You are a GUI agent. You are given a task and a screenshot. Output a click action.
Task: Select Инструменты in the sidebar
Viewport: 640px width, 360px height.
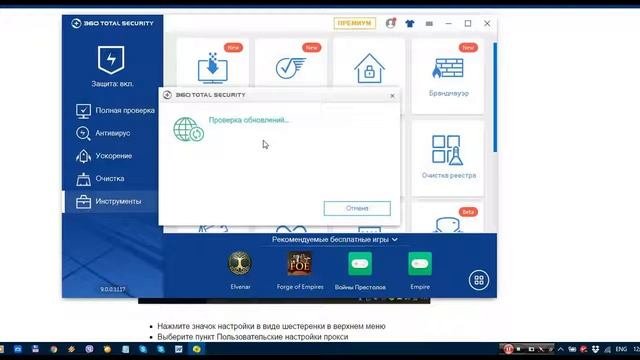[x=109, y=202]
